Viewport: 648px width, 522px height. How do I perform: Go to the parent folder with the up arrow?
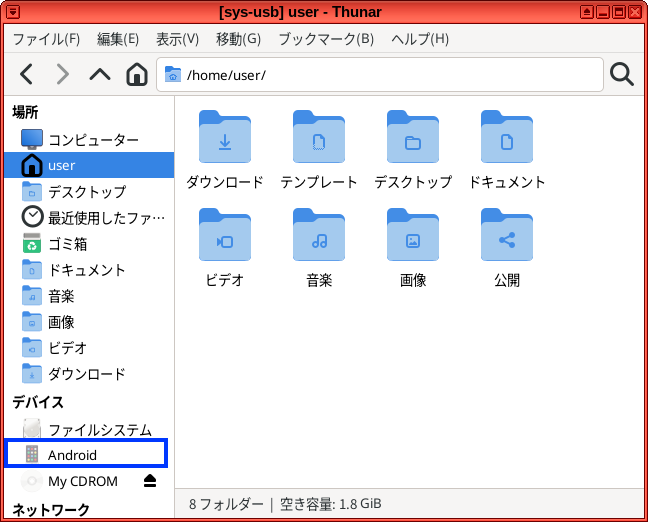coord(100,74)
